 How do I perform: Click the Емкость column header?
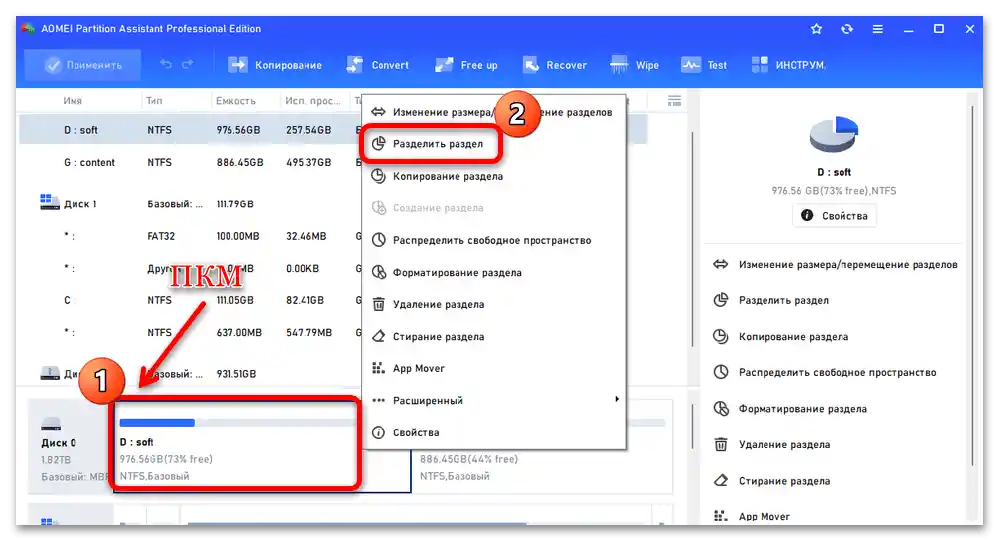coord(236,101)
